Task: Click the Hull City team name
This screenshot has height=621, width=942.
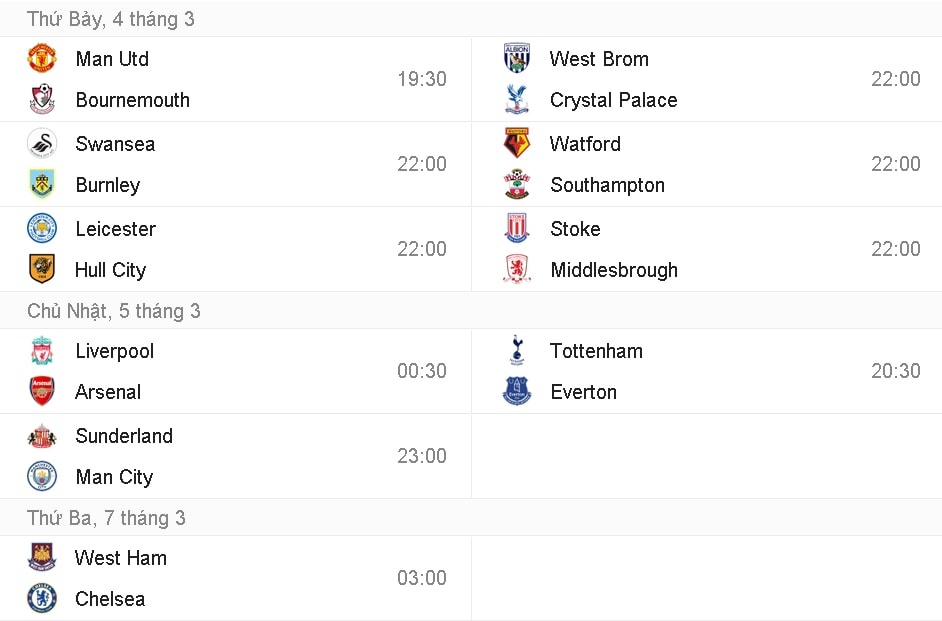Action: (110, 270)
